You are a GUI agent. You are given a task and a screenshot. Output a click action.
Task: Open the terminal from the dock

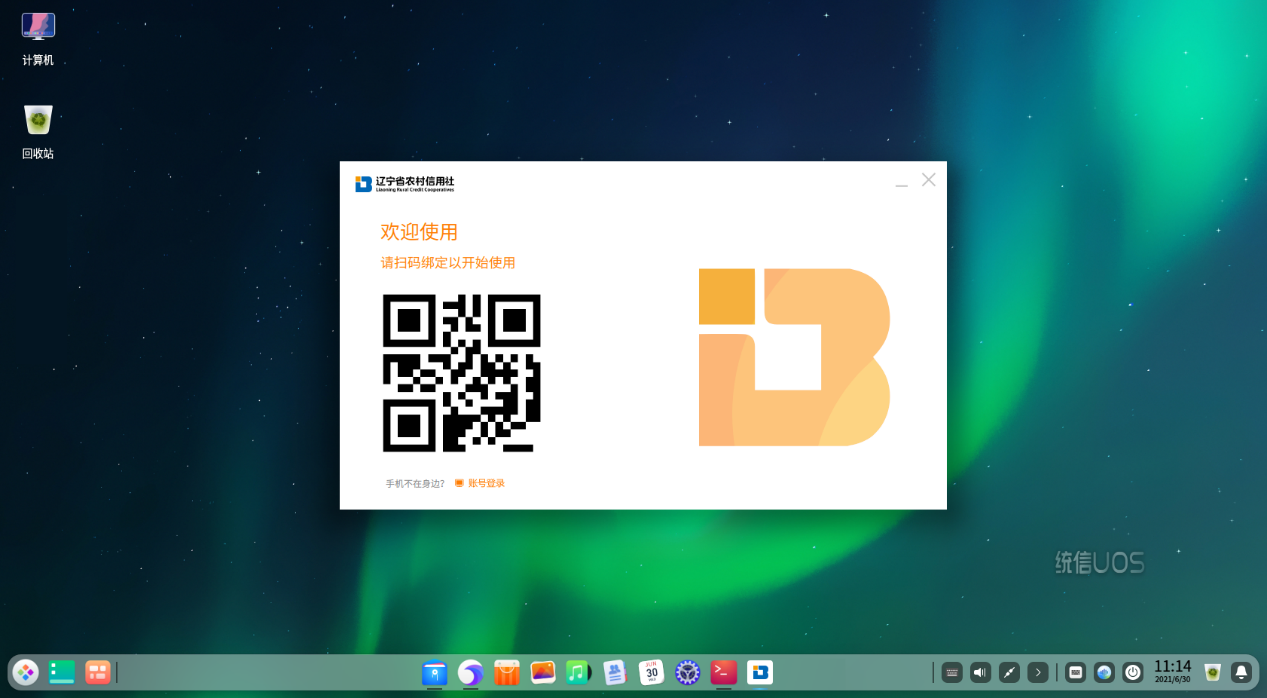[724, 673]
